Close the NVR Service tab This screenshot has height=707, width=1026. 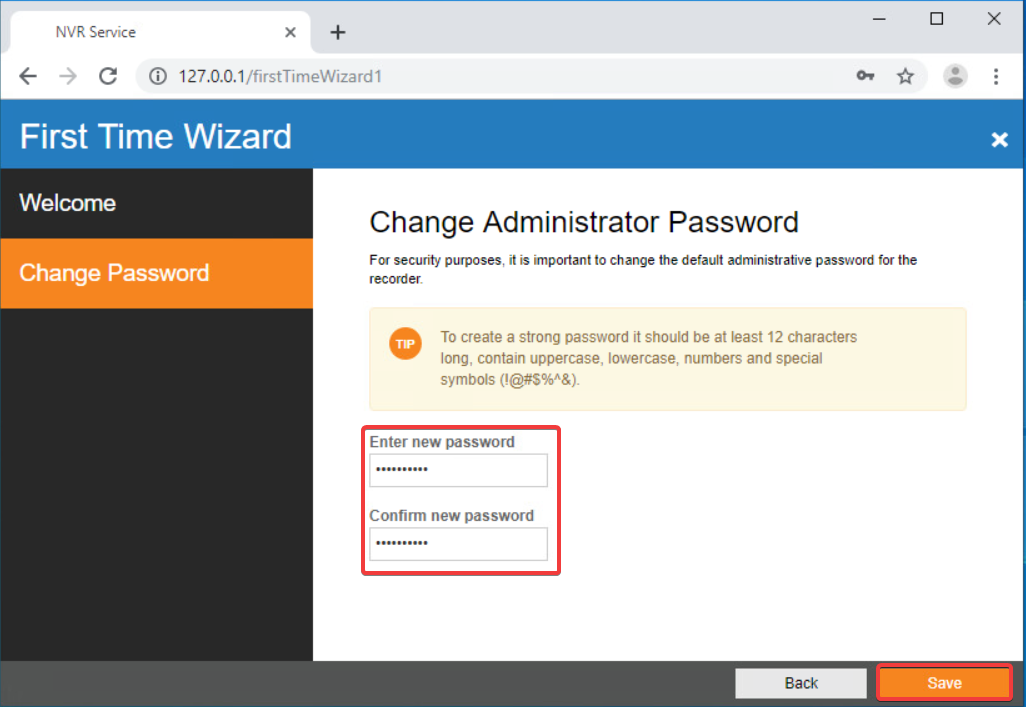coord(291,32)
